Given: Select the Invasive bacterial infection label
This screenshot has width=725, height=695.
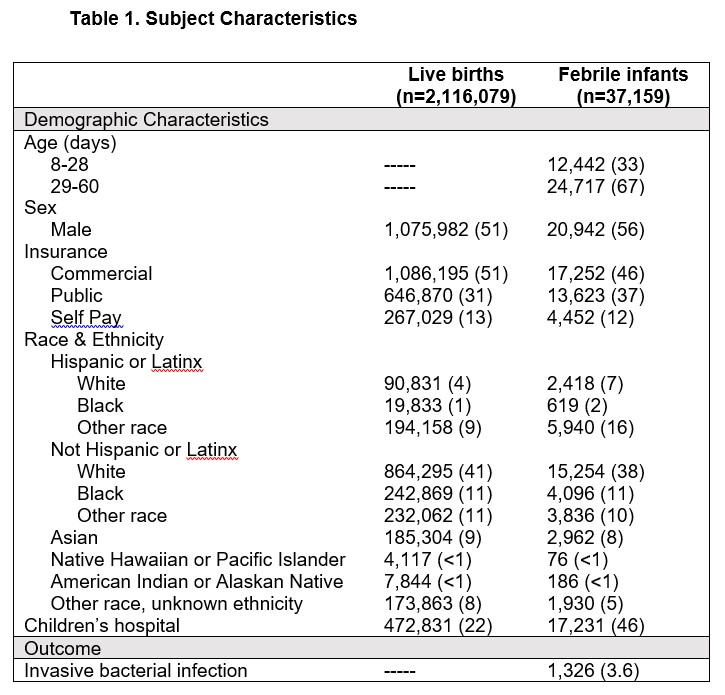Looking at the screenshot, I should coord(135,670).
